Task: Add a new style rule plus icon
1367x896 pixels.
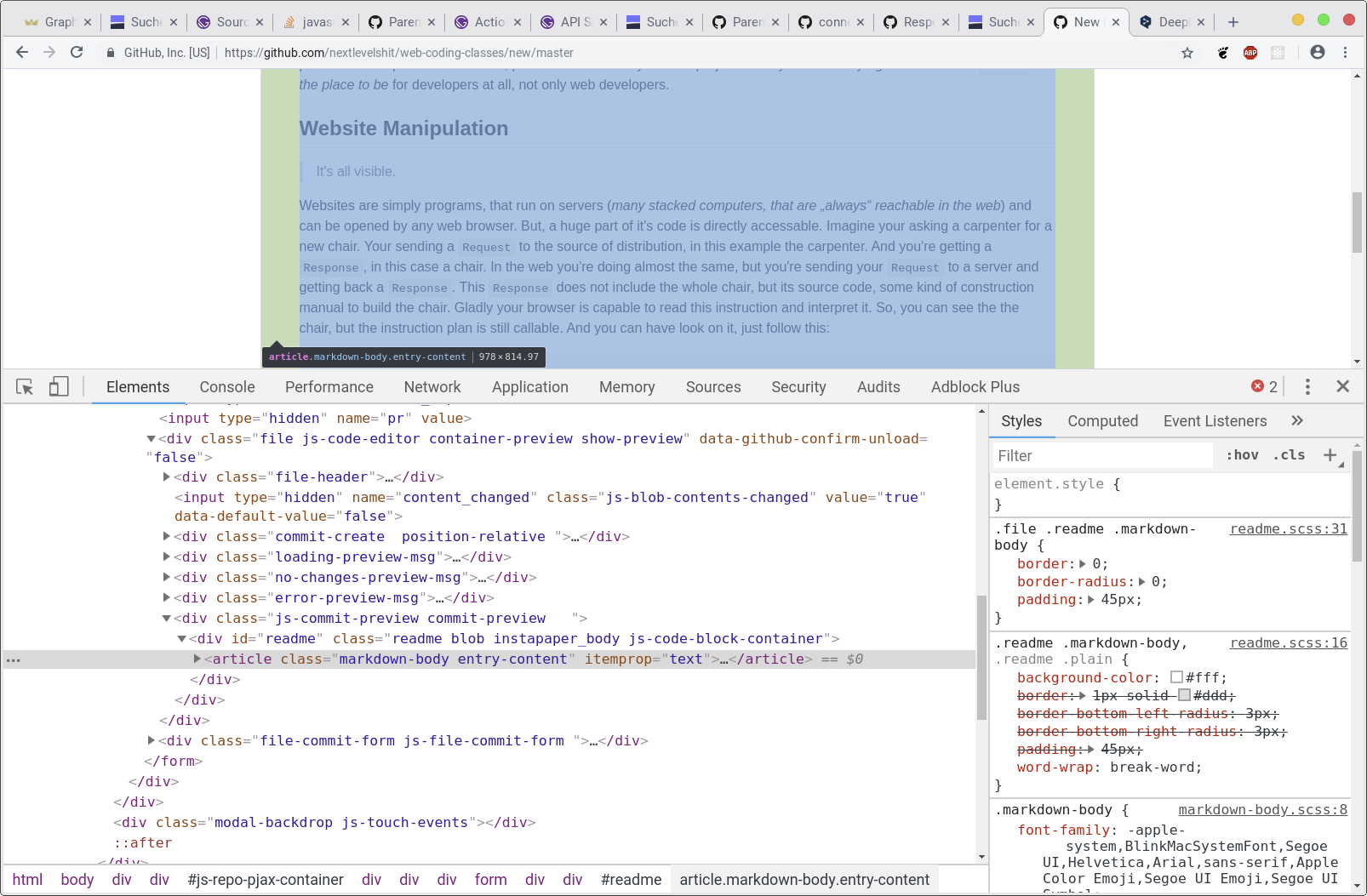Action: pos(1330,455)
